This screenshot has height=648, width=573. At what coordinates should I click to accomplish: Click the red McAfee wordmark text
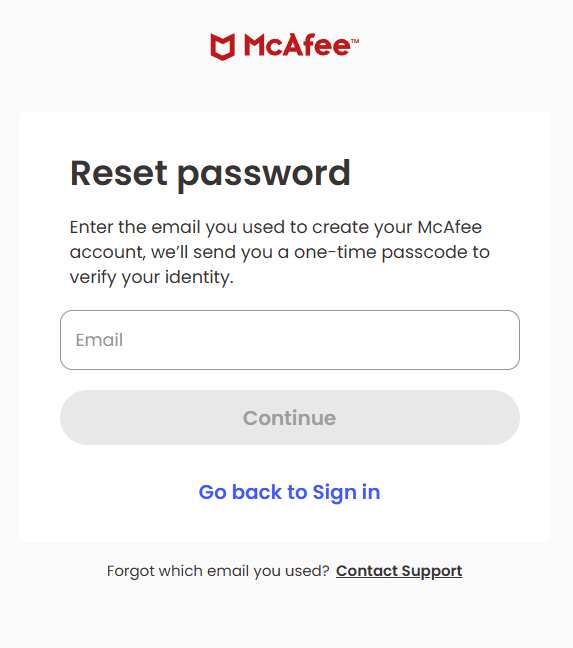click(x=297, y=45)
